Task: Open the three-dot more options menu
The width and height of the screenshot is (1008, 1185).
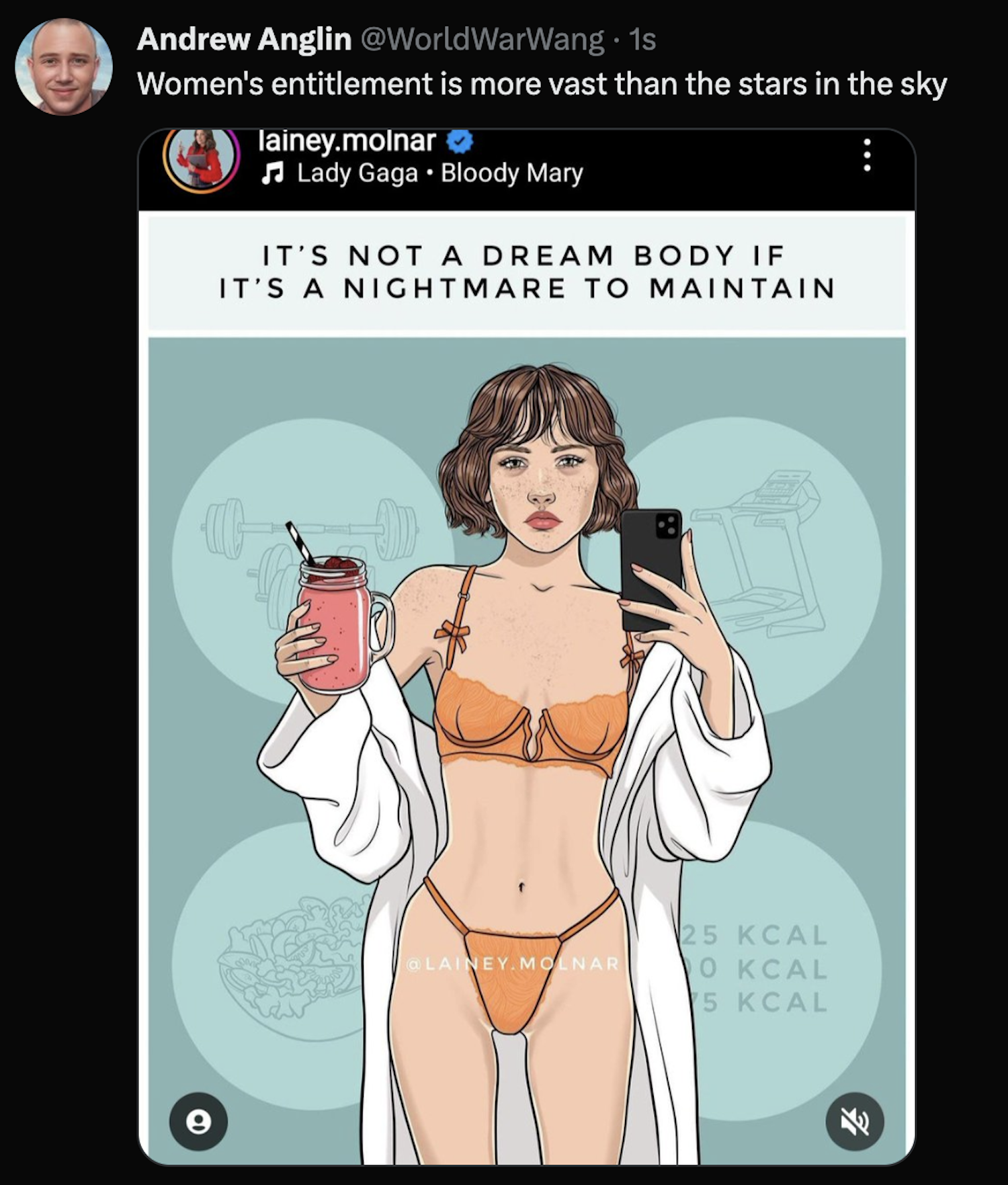Action: tap(867, 155)
